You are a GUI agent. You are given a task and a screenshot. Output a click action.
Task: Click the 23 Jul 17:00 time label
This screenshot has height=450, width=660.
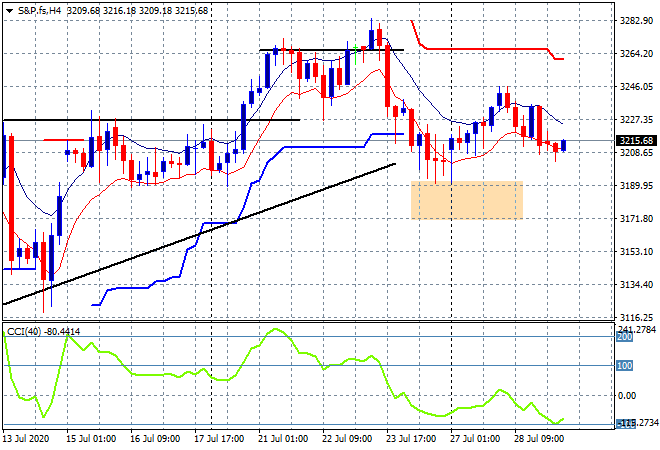click(x=411, y=439)
